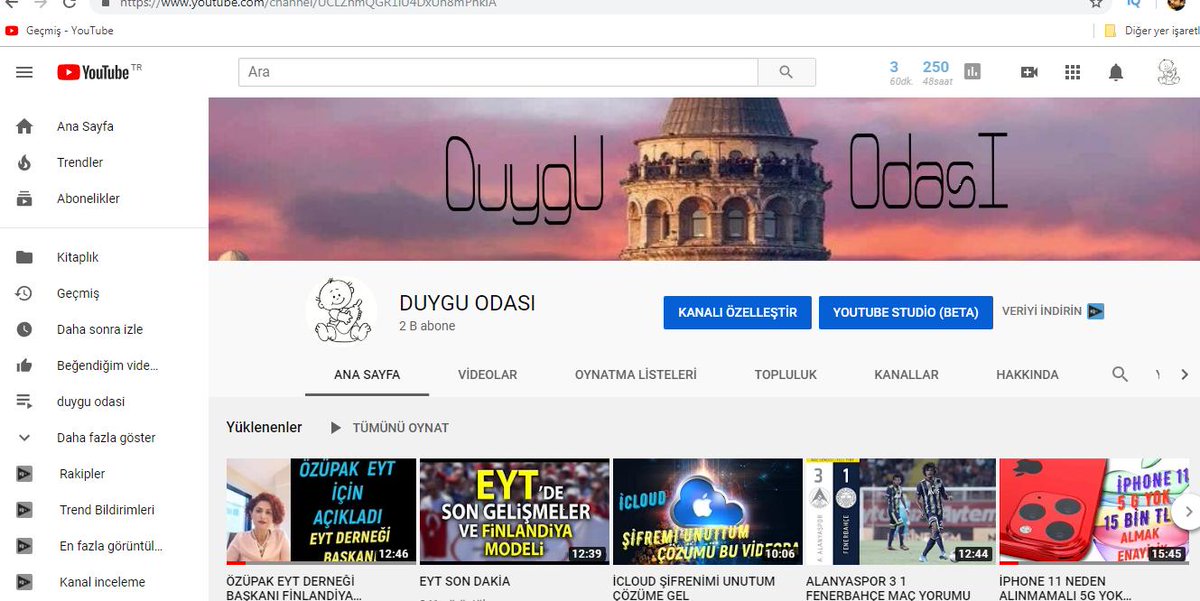Open Diğer yer işaretleri bookmarks folder
This screenshot has height=601, width=1200.
1151,31
